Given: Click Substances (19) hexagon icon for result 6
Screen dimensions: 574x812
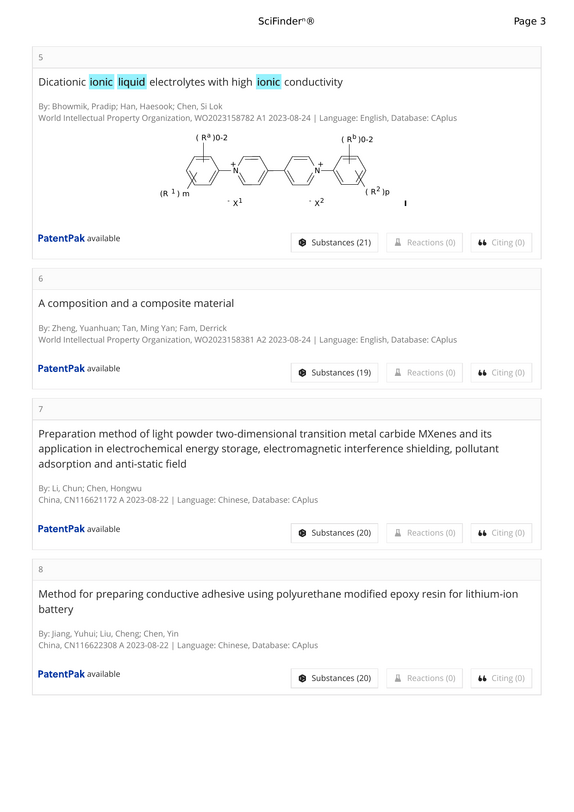Looking at the screenshot, I should click(x=303, y=372).
